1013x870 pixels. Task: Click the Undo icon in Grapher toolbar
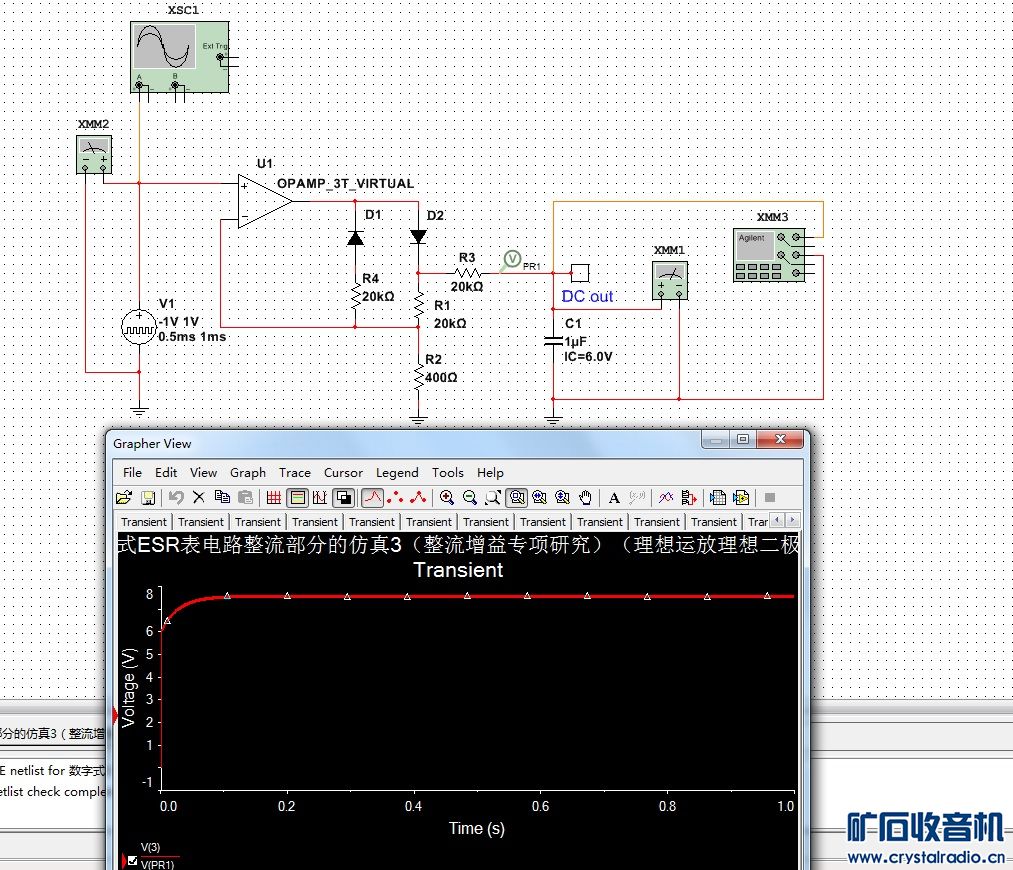click(x=176, y=497)
